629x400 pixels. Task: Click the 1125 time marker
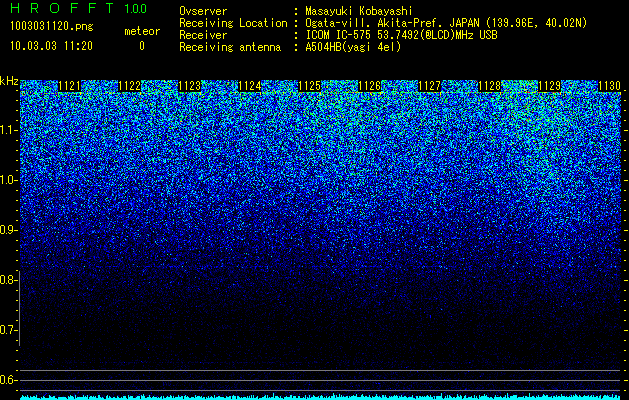310,86
